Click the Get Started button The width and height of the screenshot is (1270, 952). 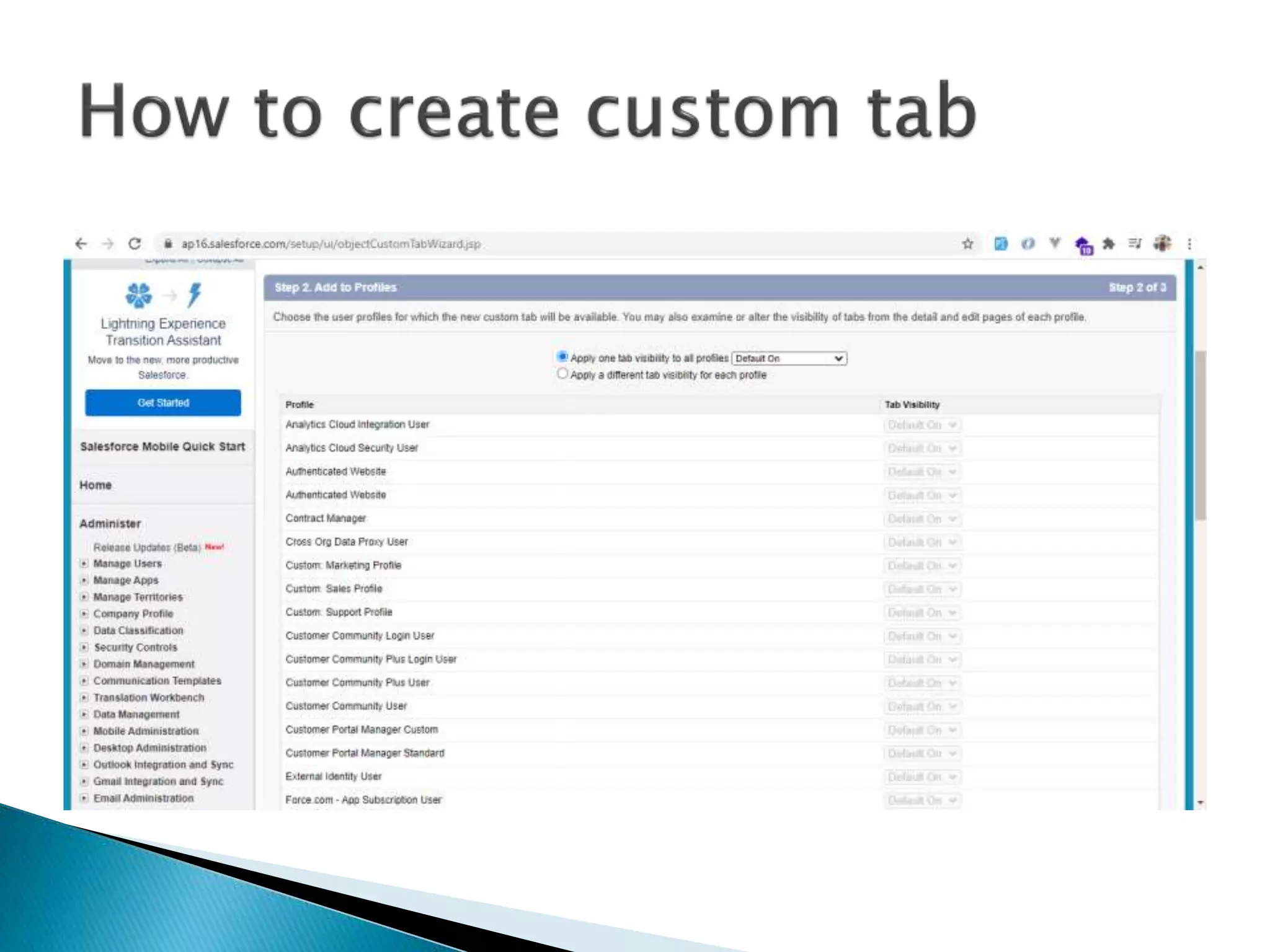pos(162,403)
